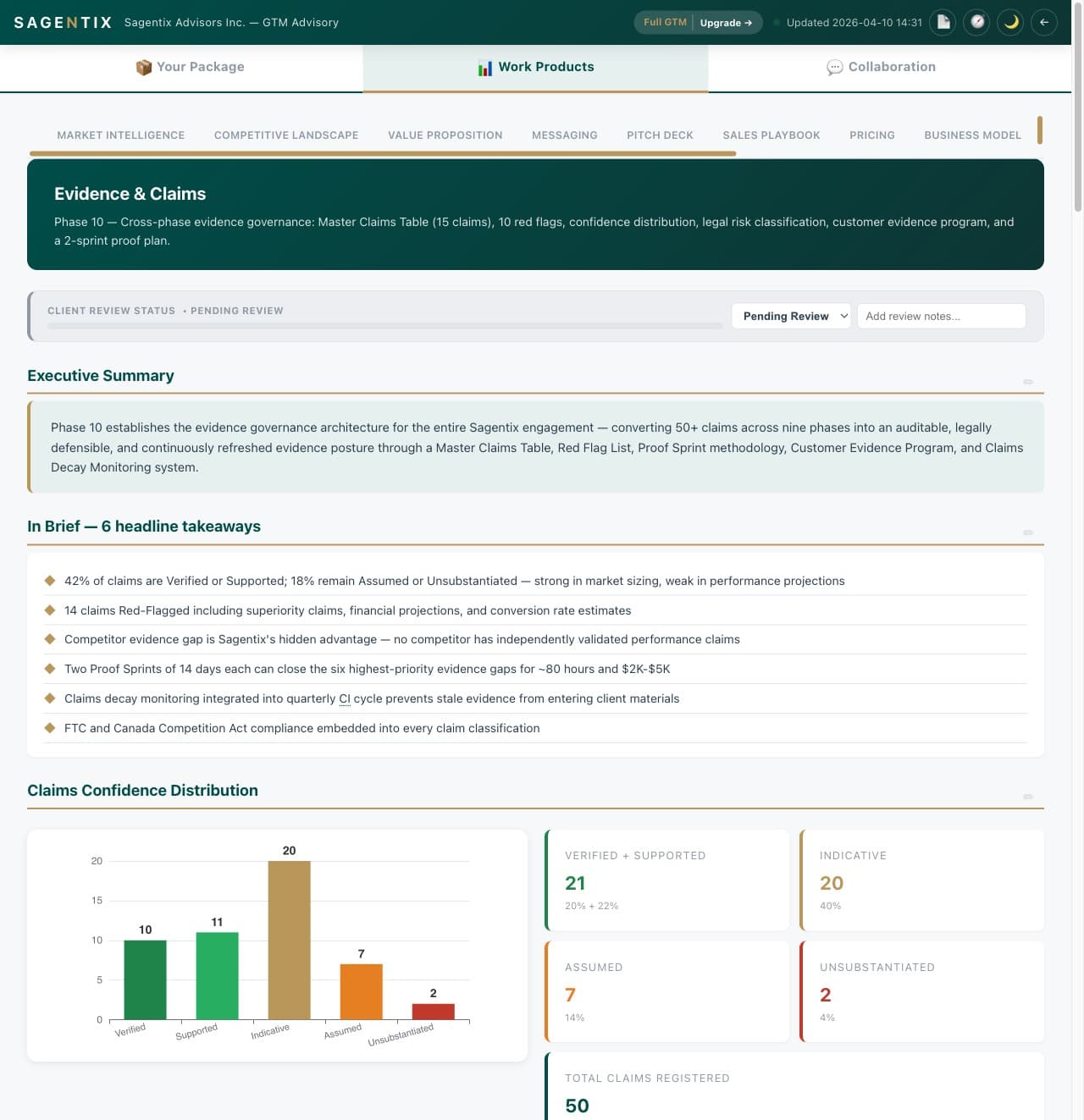
Task: Open the Pitch Deck section
Action: click(x=660, y=135)
